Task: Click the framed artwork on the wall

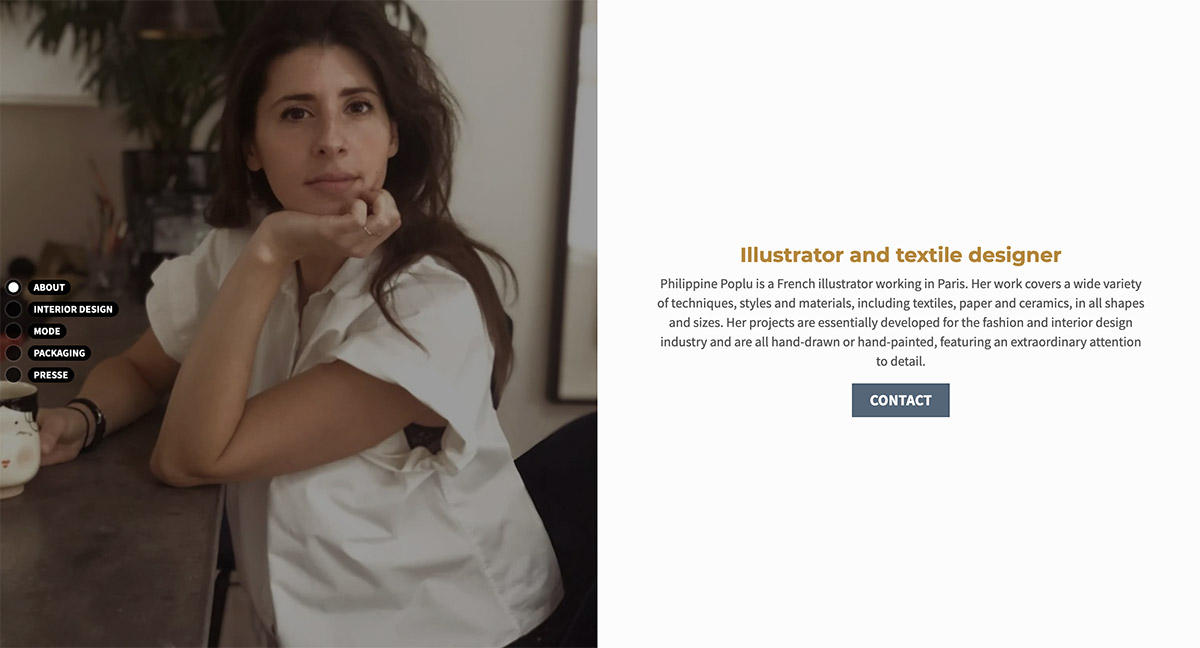Action: 577,200
